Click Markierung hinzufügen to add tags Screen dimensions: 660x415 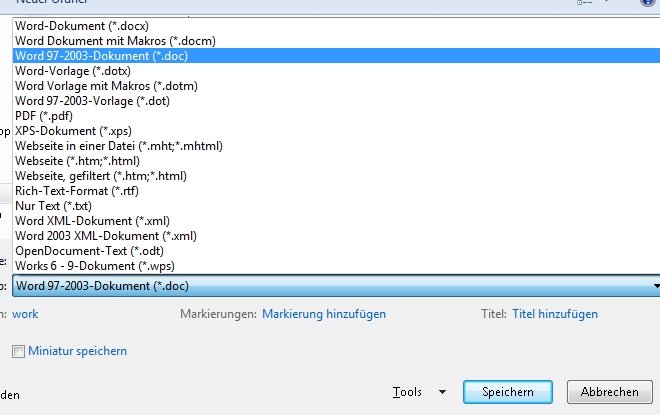(324, 314)
